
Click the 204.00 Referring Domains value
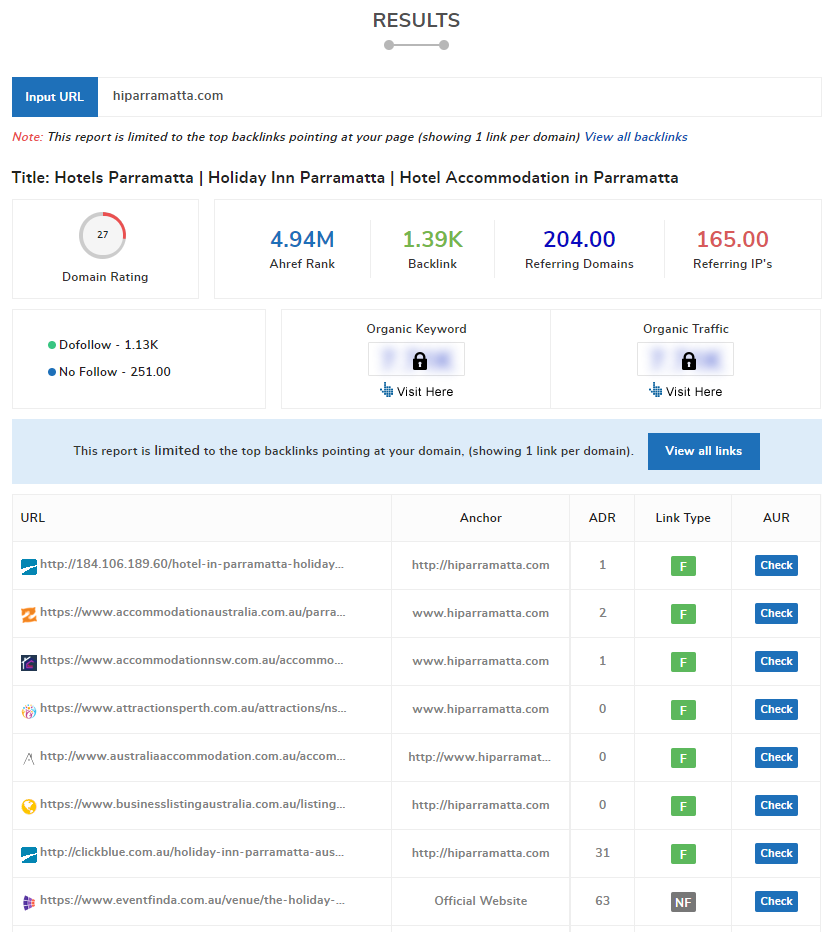coord(579,240)
